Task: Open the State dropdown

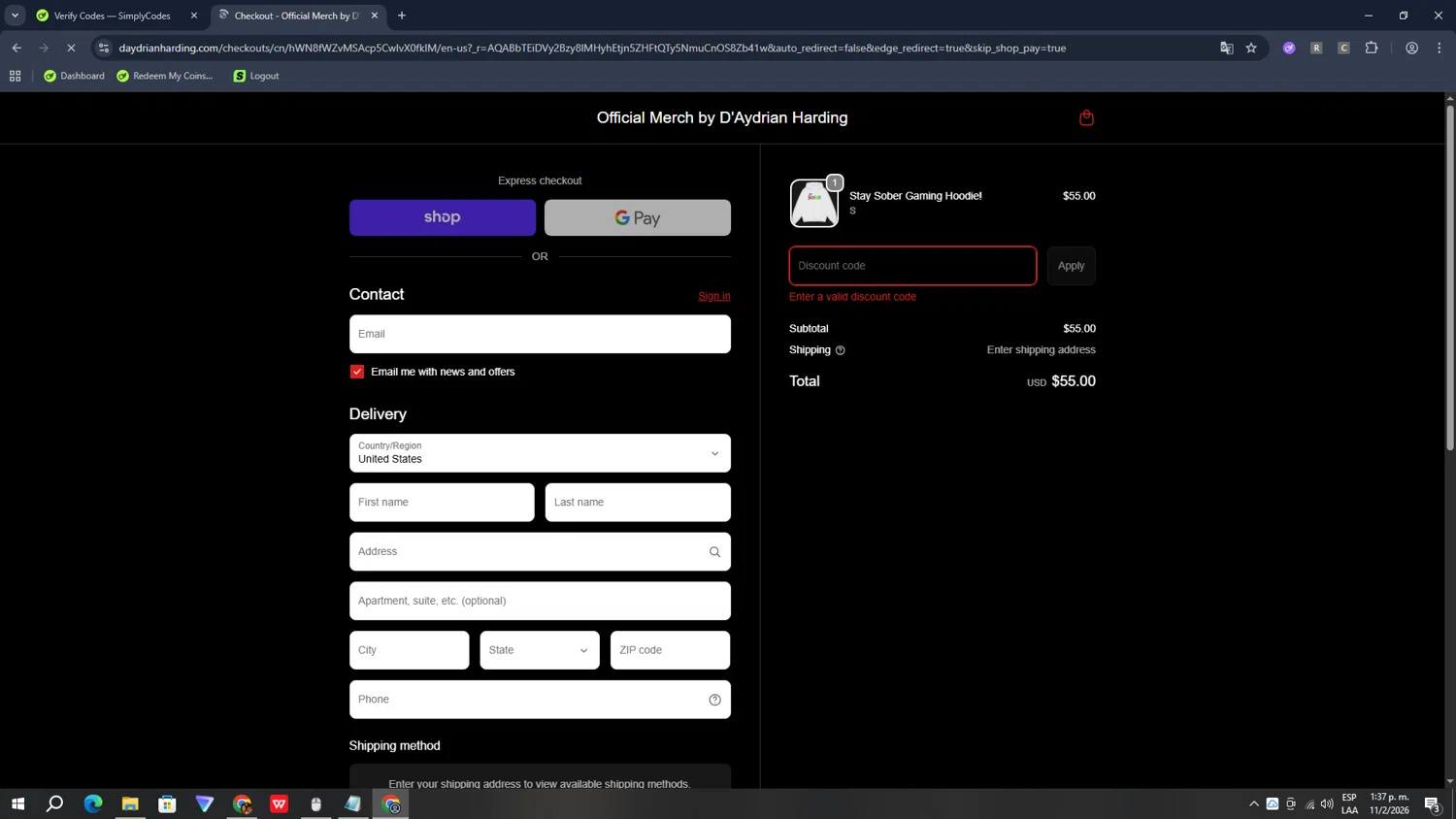Action: tap(540, 650)
